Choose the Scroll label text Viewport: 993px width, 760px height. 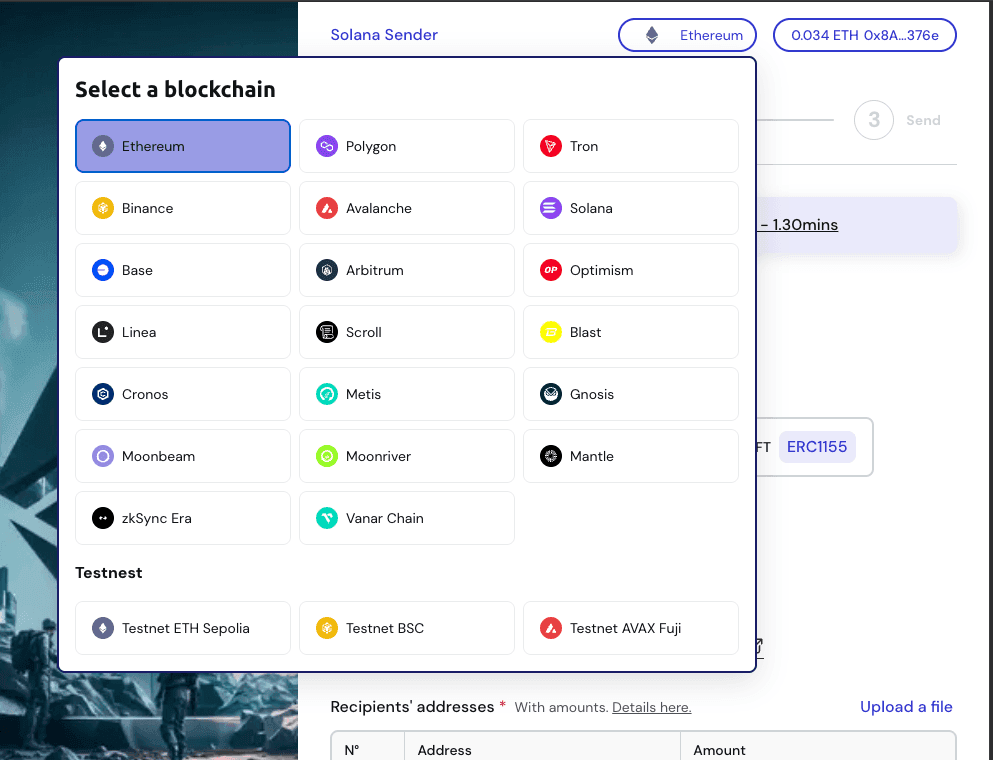(364, 332)
